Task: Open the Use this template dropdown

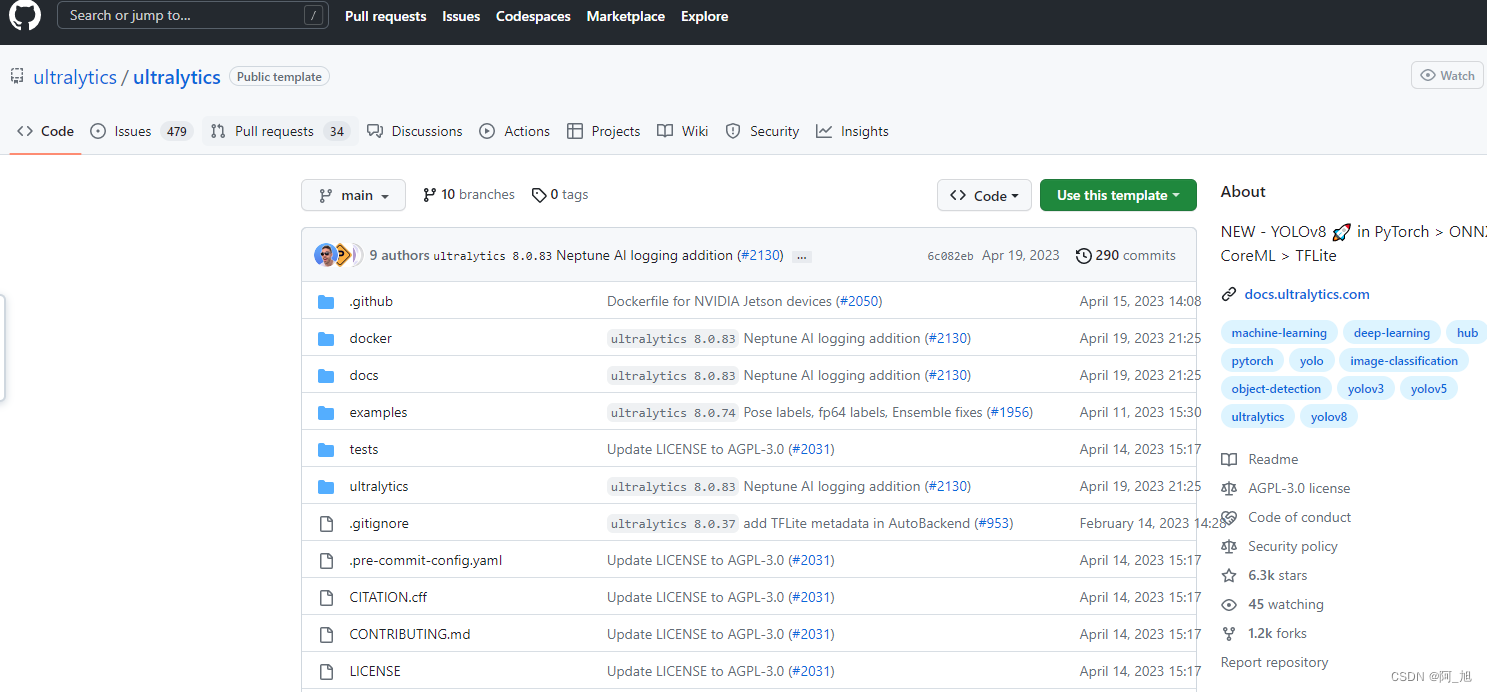Action: [x=1118, y=195]
